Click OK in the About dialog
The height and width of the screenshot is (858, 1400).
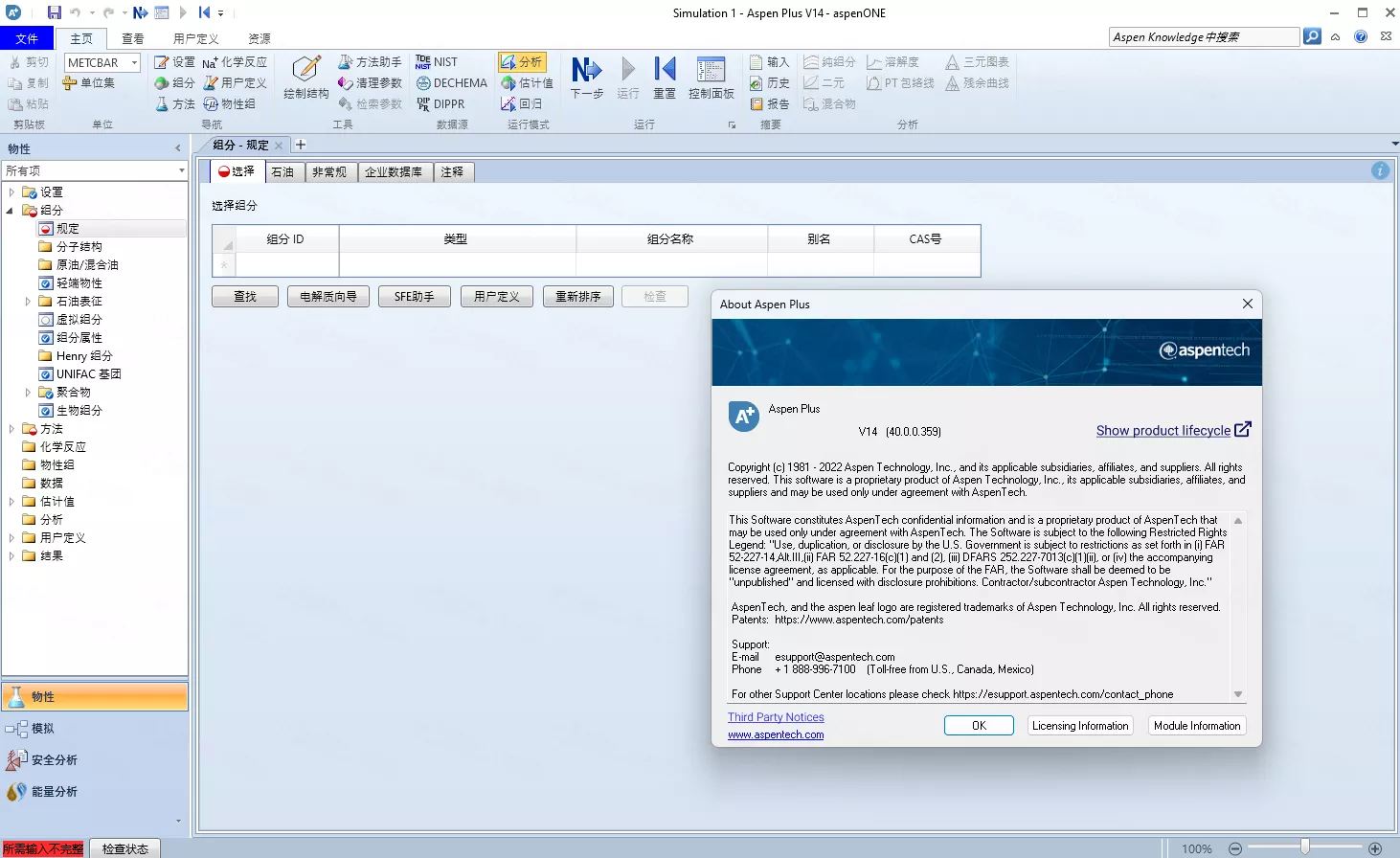point(978,725)
